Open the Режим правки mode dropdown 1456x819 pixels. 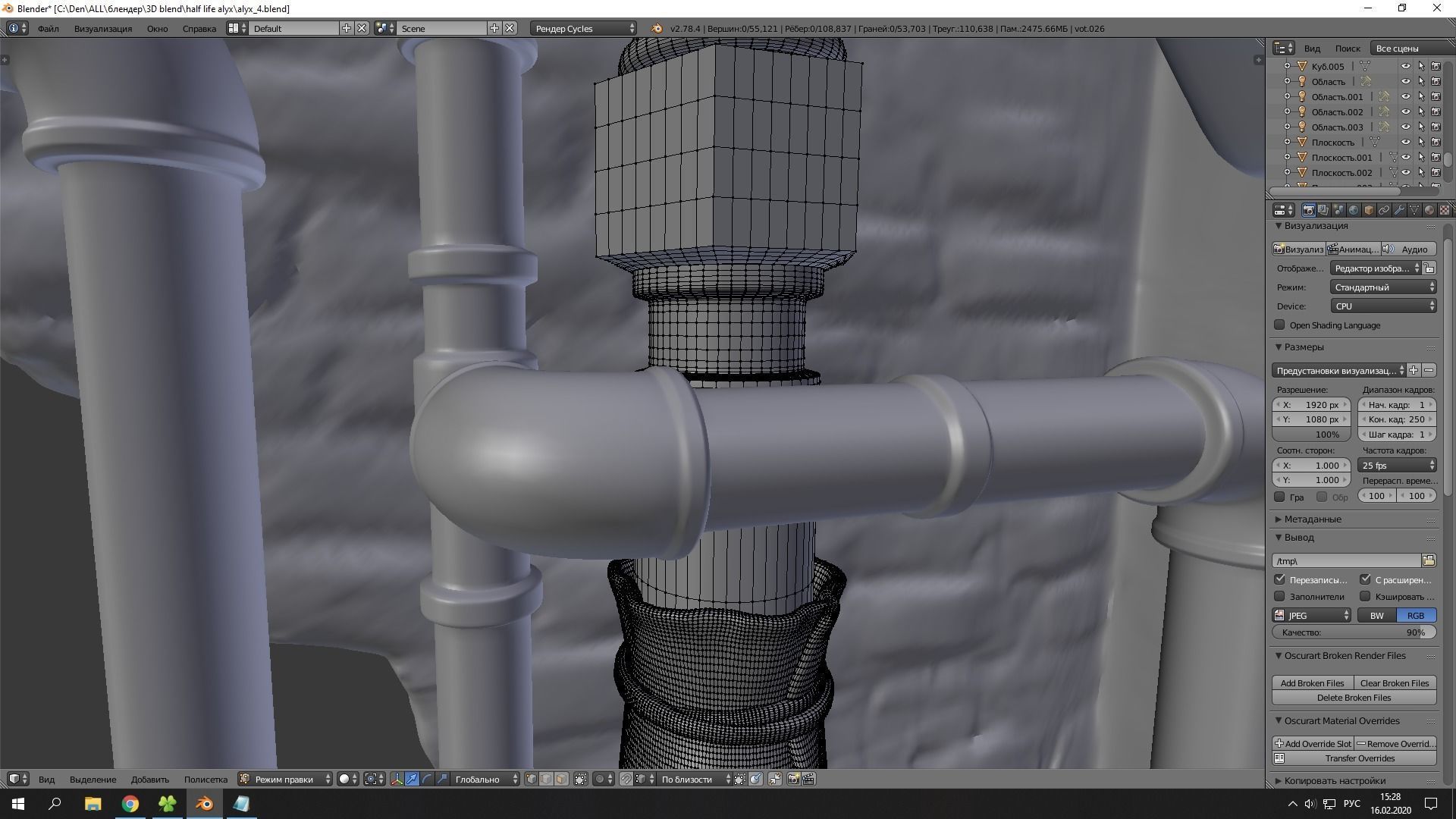pos(285,779)
